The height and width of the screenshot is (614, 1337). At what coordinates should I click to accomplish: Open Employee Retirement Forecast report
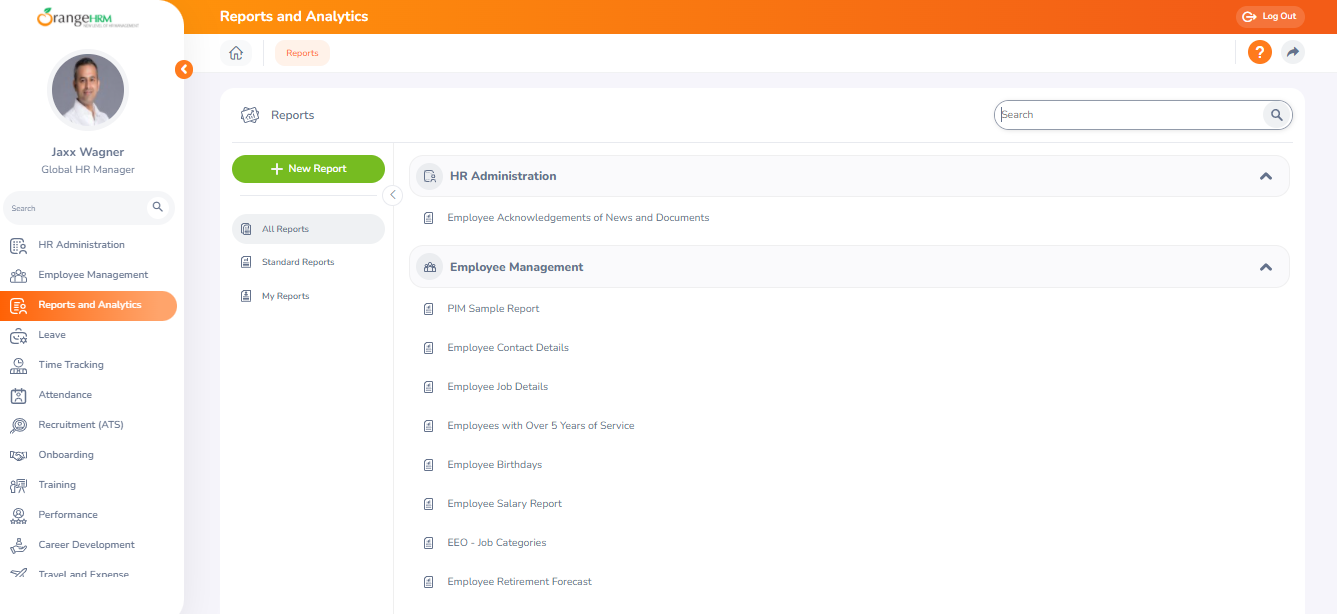coord(520,582)
